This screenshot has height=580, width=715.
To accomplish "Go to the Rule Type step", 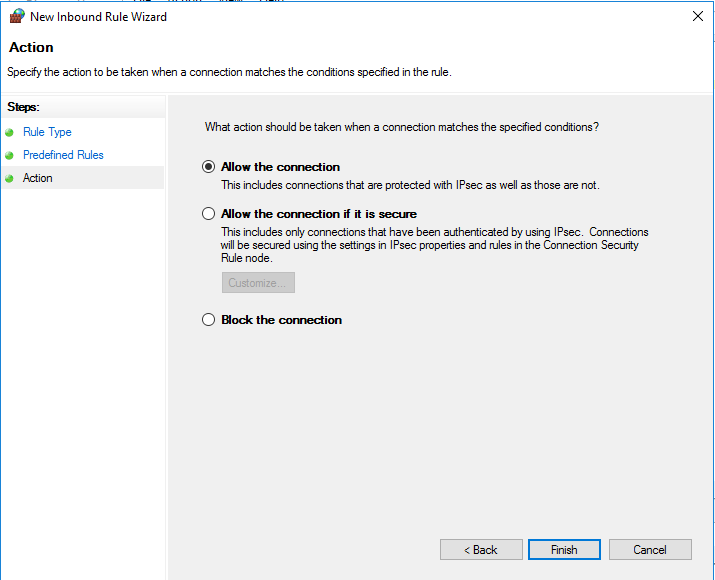I will (x=47, y=132).
